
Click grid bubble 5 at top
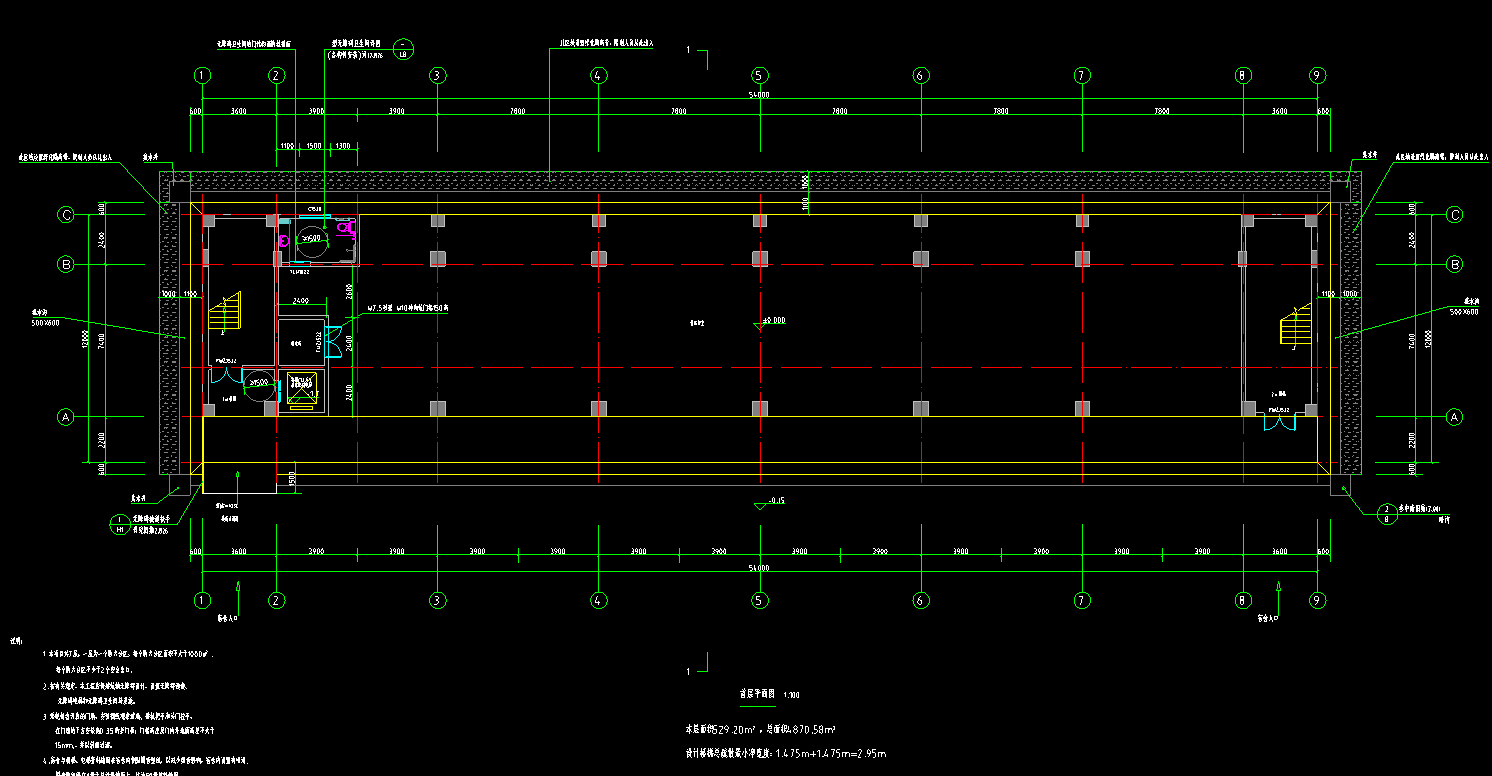coord(759,75)
